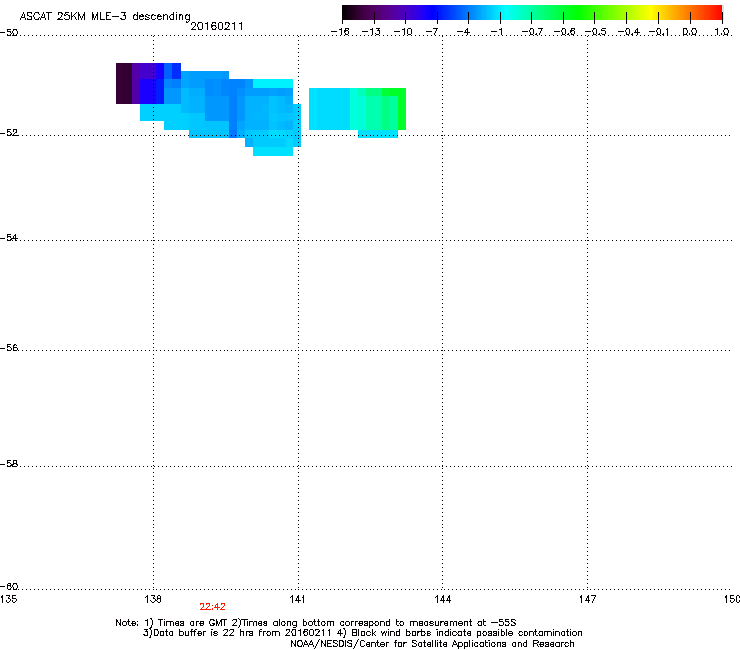Click the -4 colorbar tick label
The width and height of the screenshot is (740, 650).
click(x=464, y=32)
